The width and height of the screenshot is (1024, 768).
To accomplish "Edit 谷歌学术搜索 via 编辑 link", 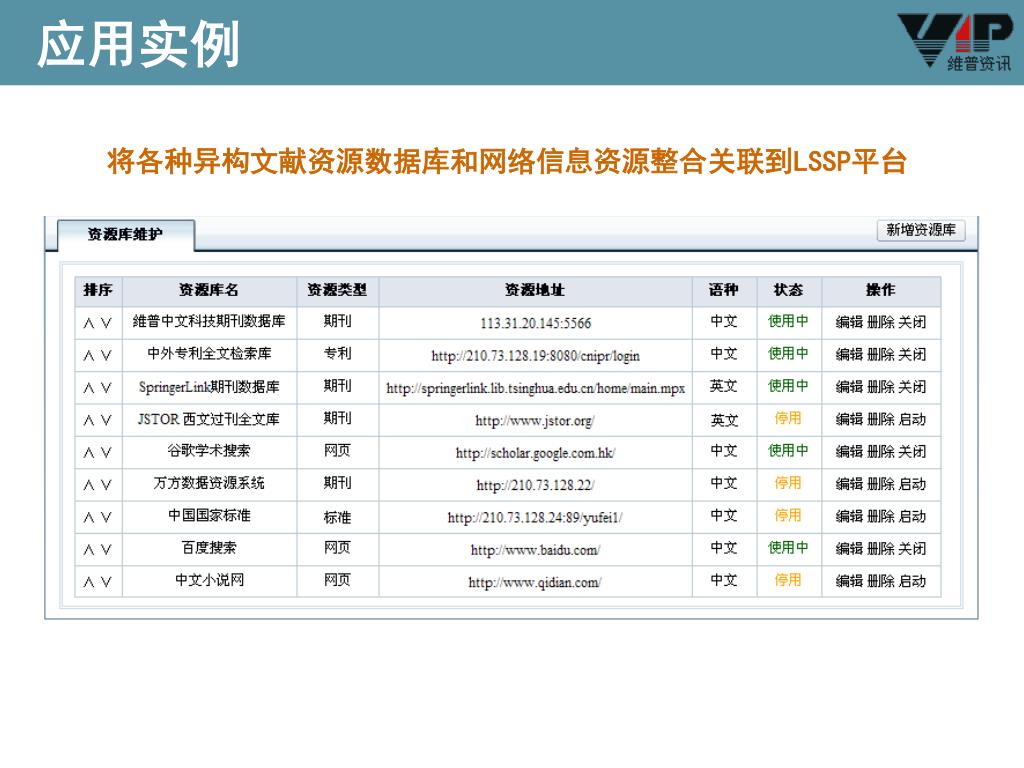I will [850, 452].
